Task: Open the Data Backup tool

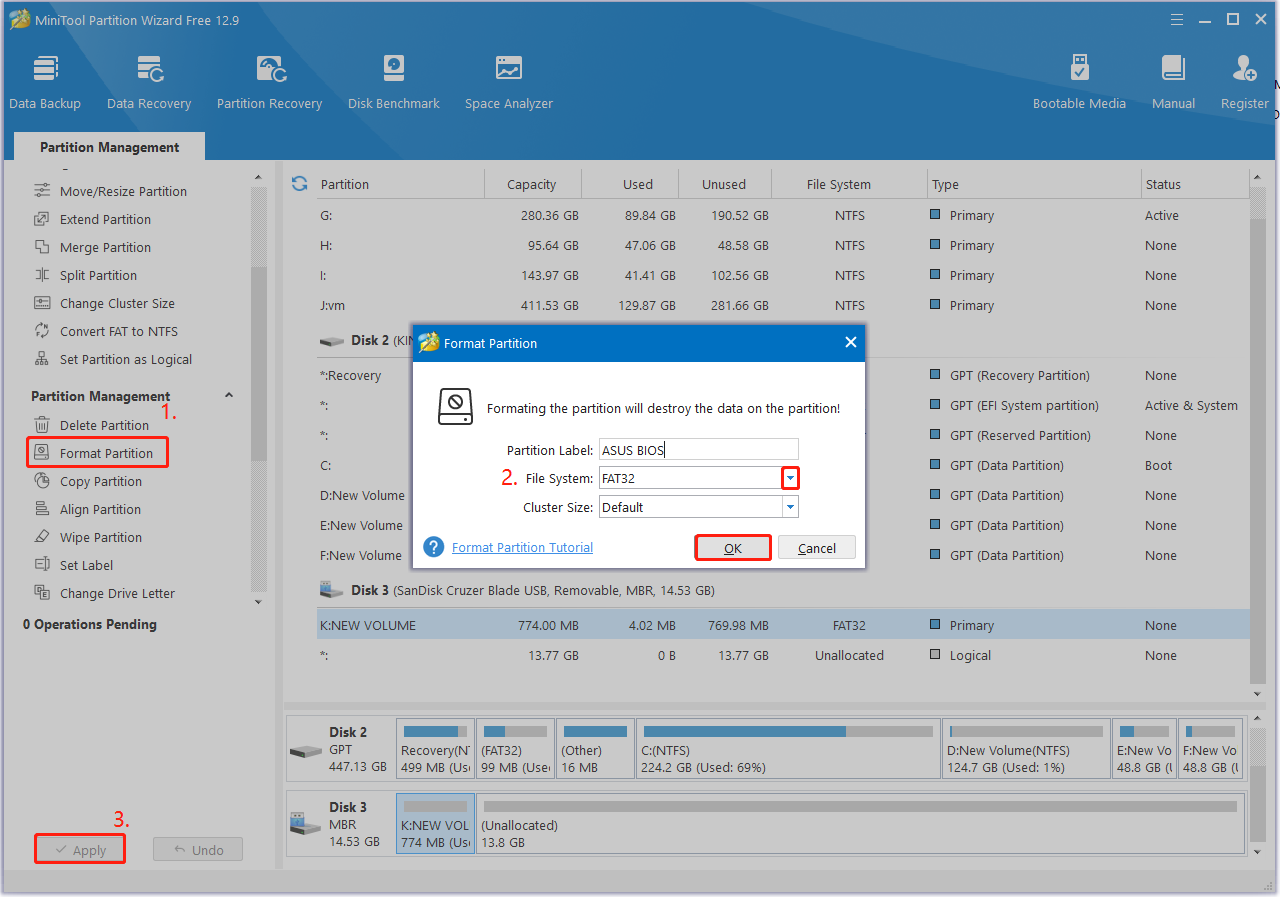Action: coord(45,83)
